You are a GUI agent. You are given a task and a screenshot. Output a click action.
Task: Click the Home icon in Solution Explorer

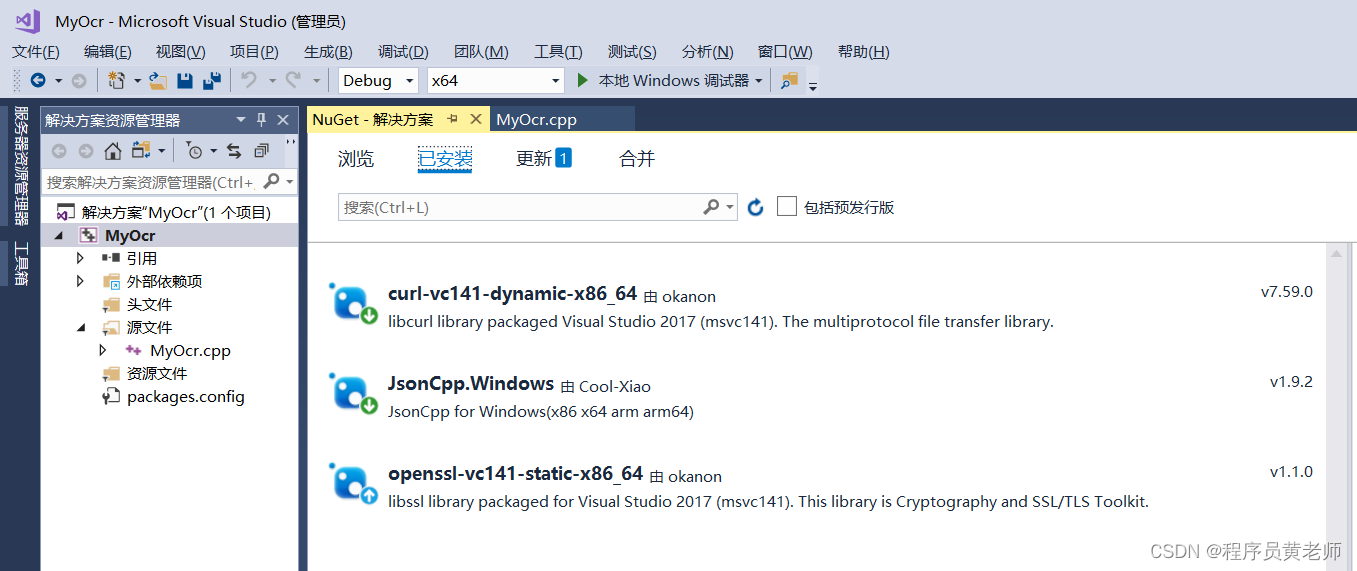(113, 151)
